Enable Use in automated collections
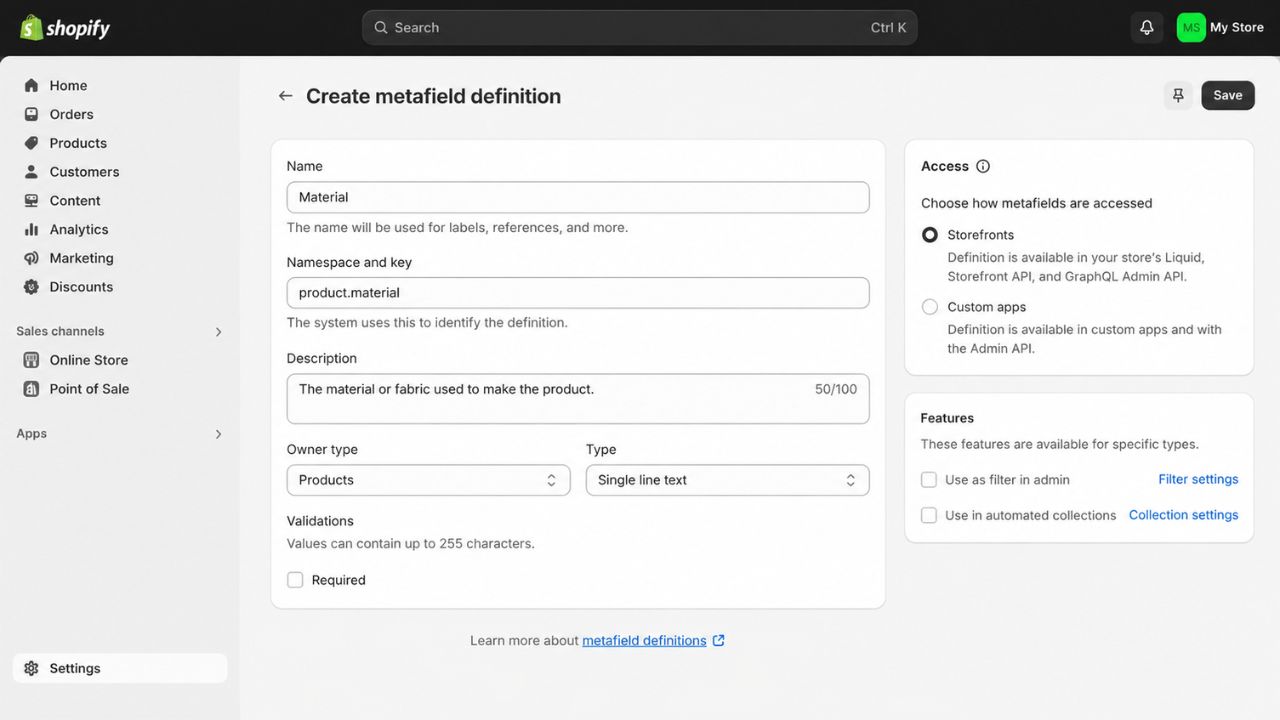The image size is (1280, 720). [x=929, y=515]
